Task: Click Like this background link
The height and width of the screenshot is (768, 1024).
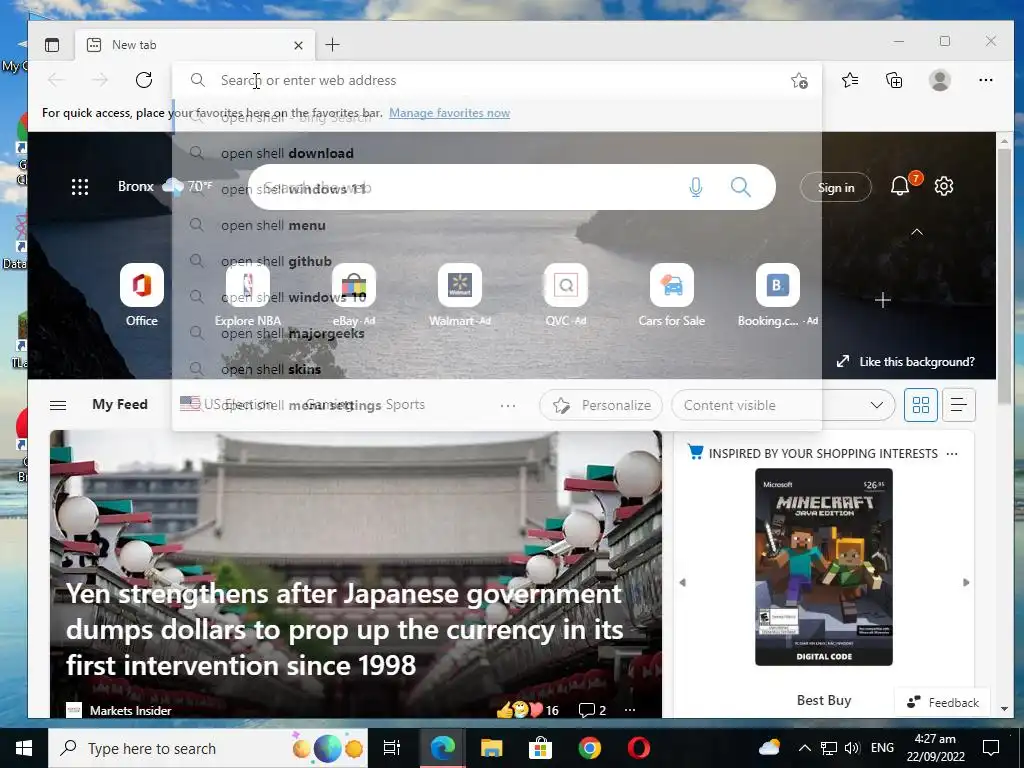Action: pos(906,362)
